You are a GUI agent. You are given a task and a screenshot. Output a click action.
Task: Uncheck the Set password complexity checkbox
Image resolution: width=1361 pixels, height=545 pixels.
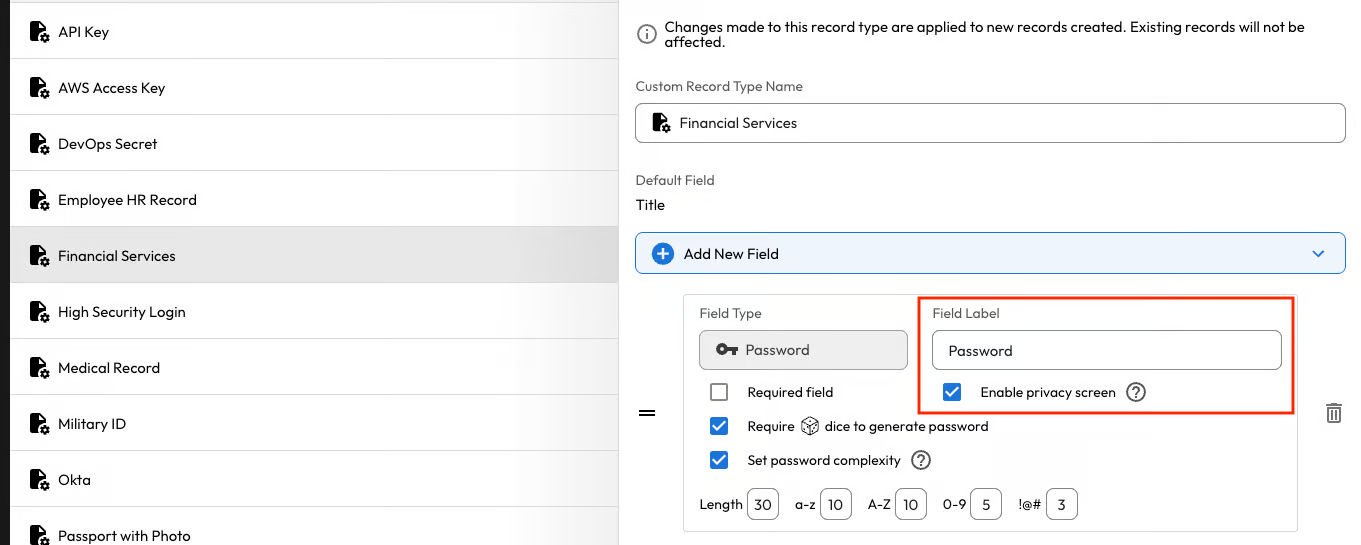[719, 460]
